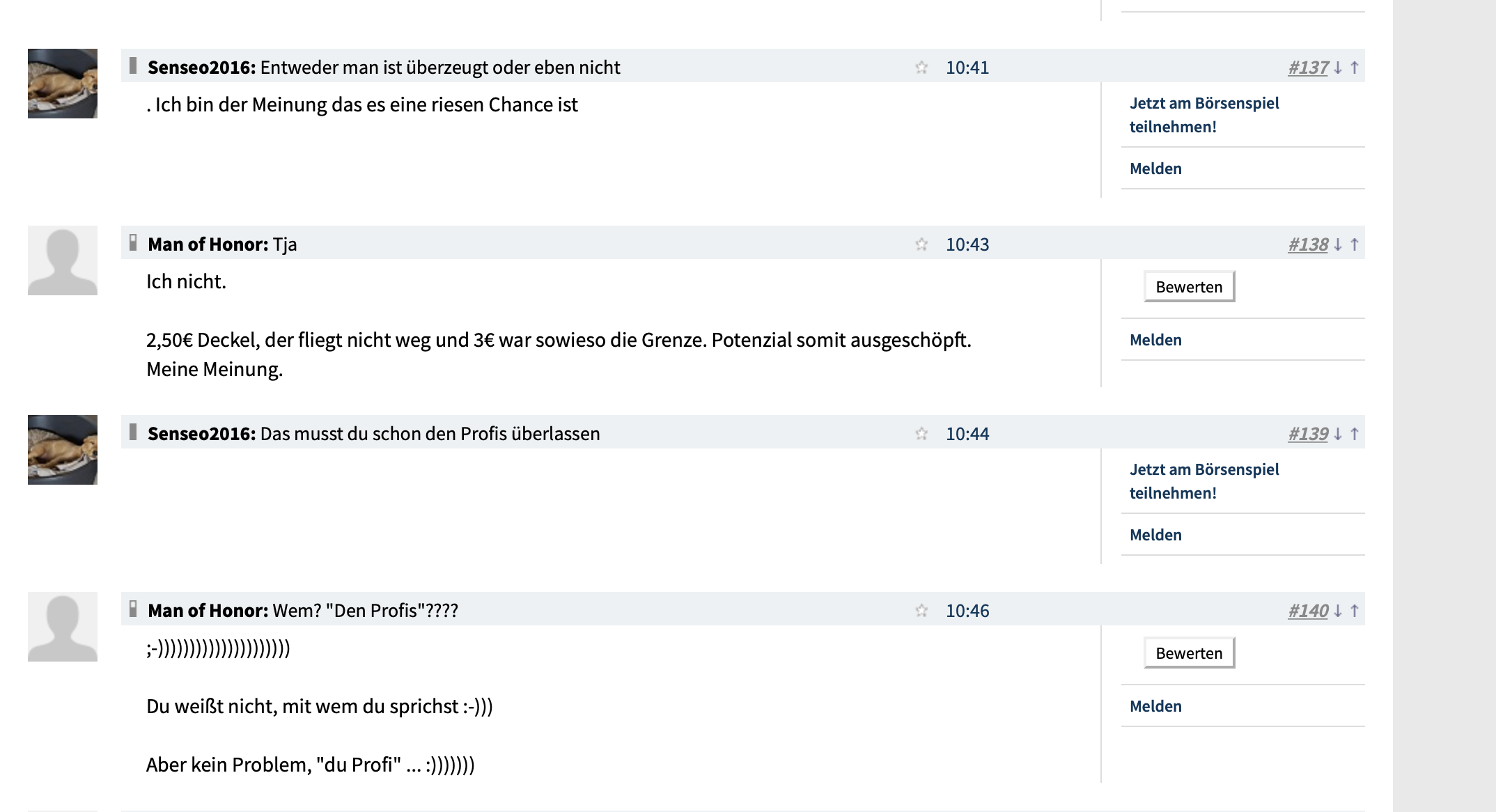Open "Jetzt am Börsenspiel teilnehmen!" beside post #139

click(x=1203, y=481)
